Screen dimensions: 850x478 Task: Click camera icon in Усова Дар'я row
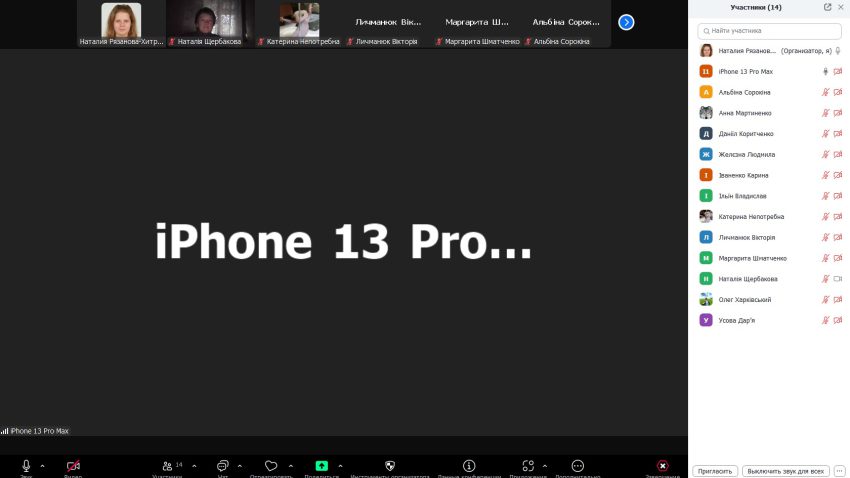pos(838,320)
